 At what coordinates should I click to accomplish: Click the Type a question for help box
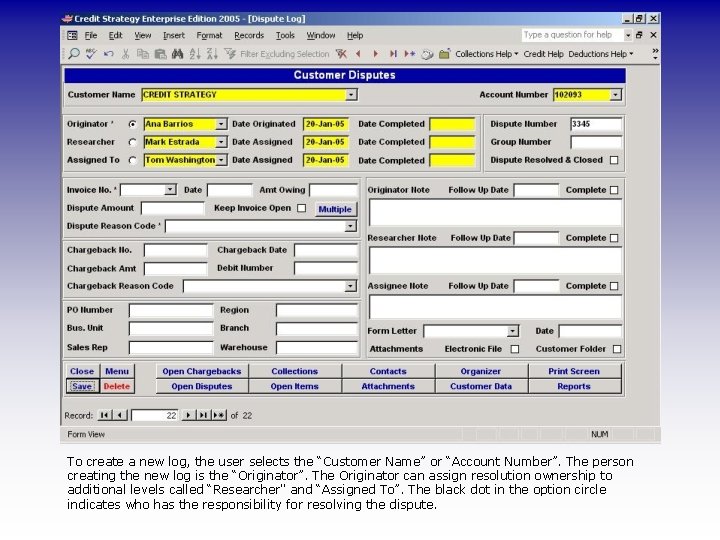point(572,35)
